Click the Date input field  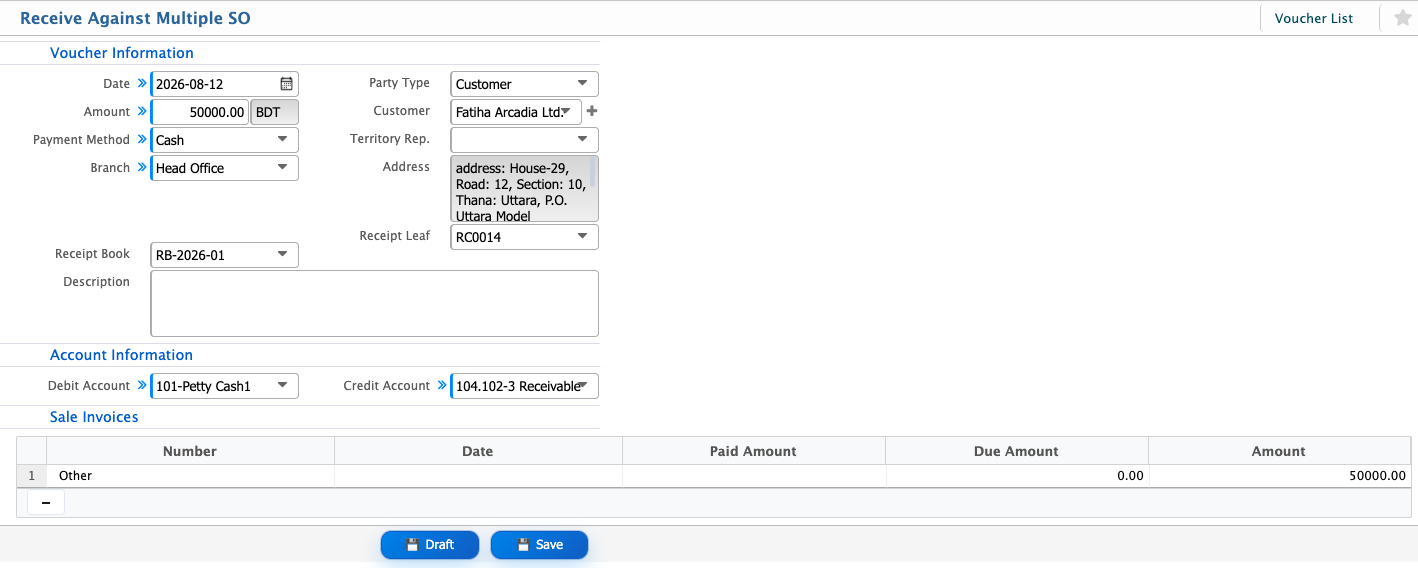(224, 84)
